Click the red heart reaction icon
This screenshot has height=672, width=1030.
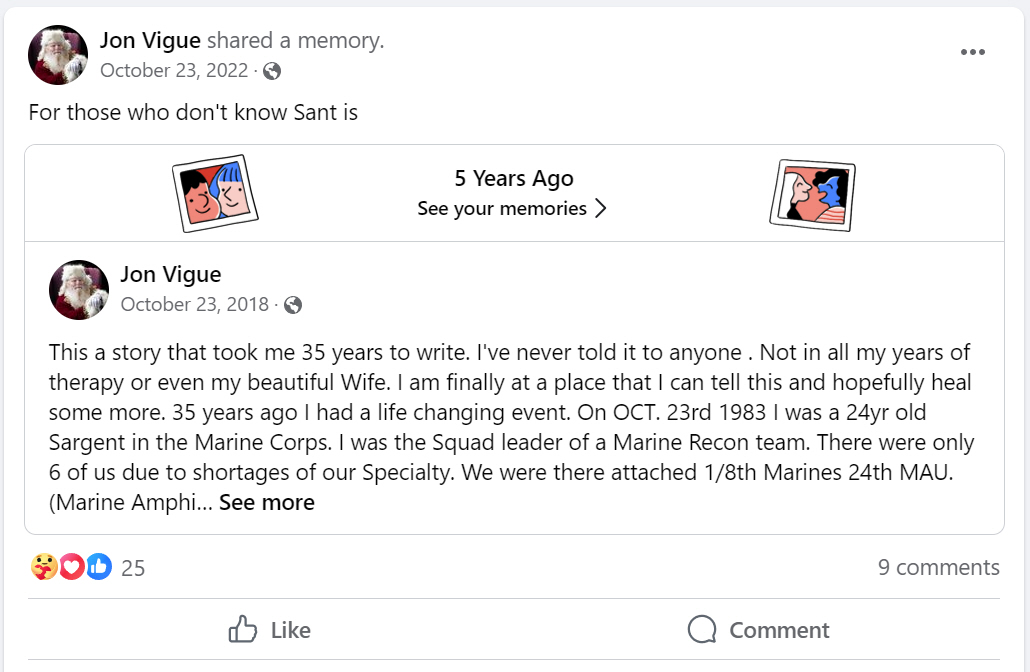(x=71, y=567)
